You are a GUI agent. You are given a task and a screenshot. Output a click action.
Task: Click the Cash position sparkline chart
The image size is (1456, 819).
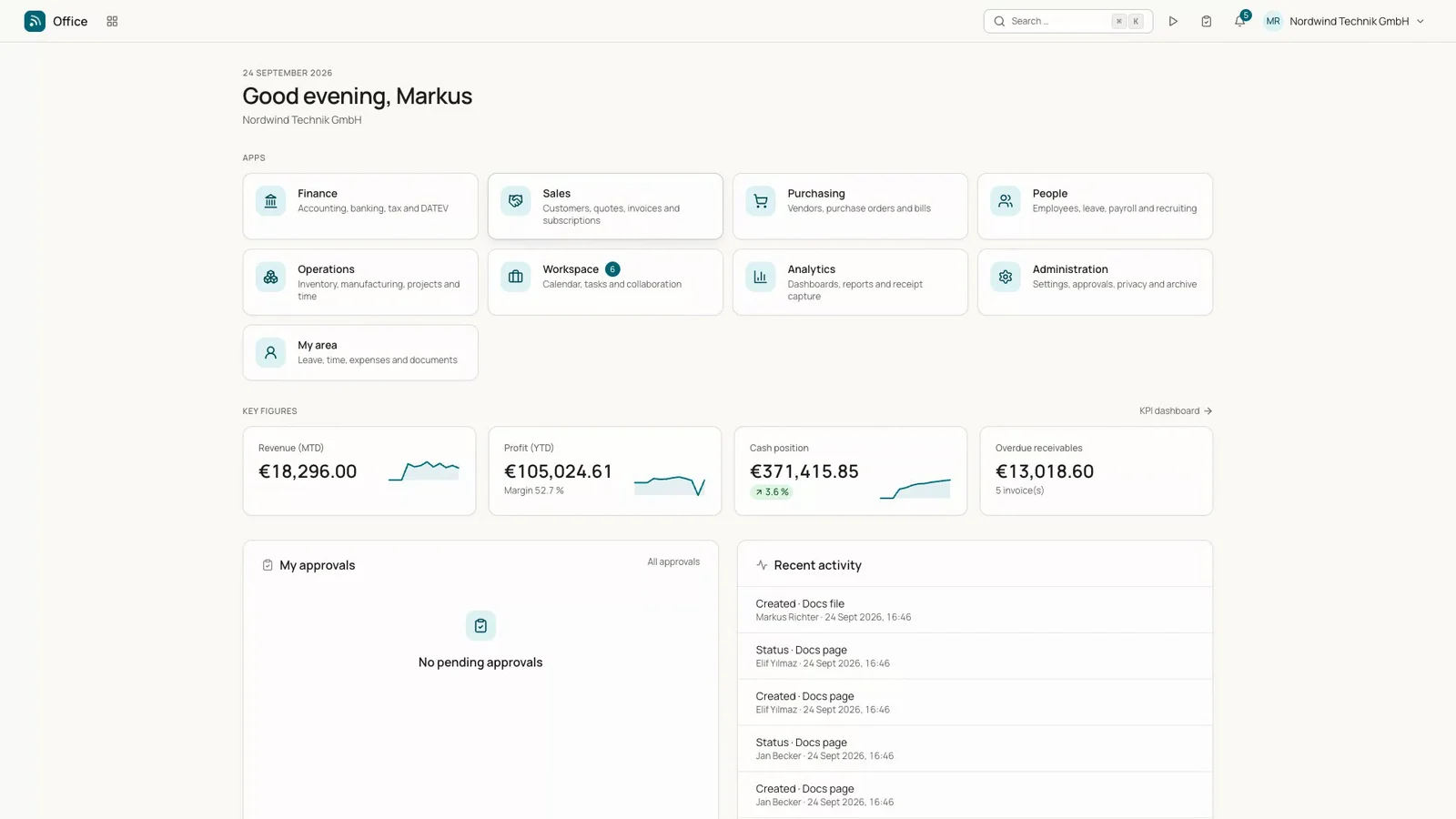pyautogui.click(x=915, y=489)
